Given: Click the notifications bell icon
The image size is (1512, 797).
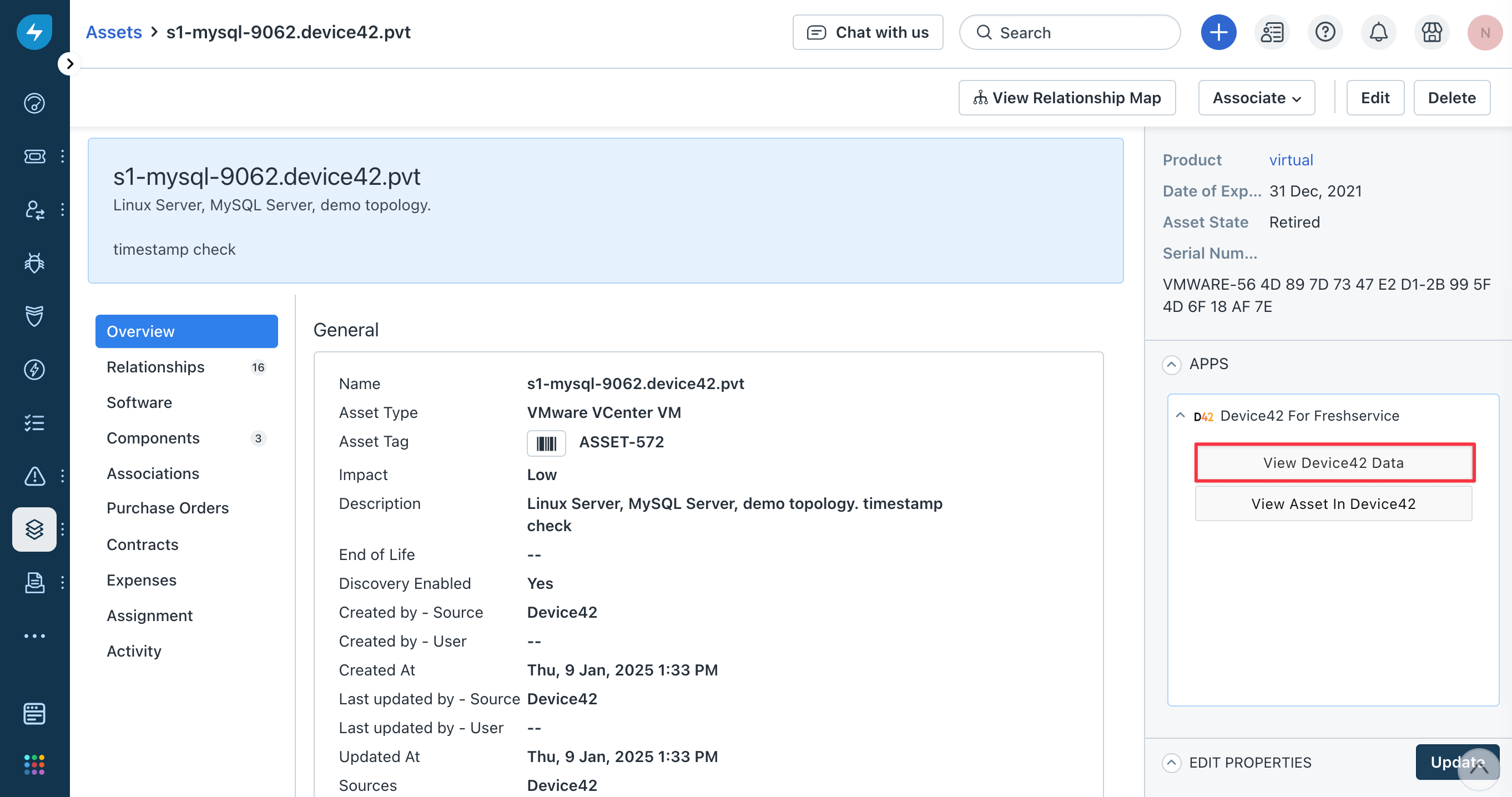Looking at the screenshot, I should click(x=1378, y=32).
